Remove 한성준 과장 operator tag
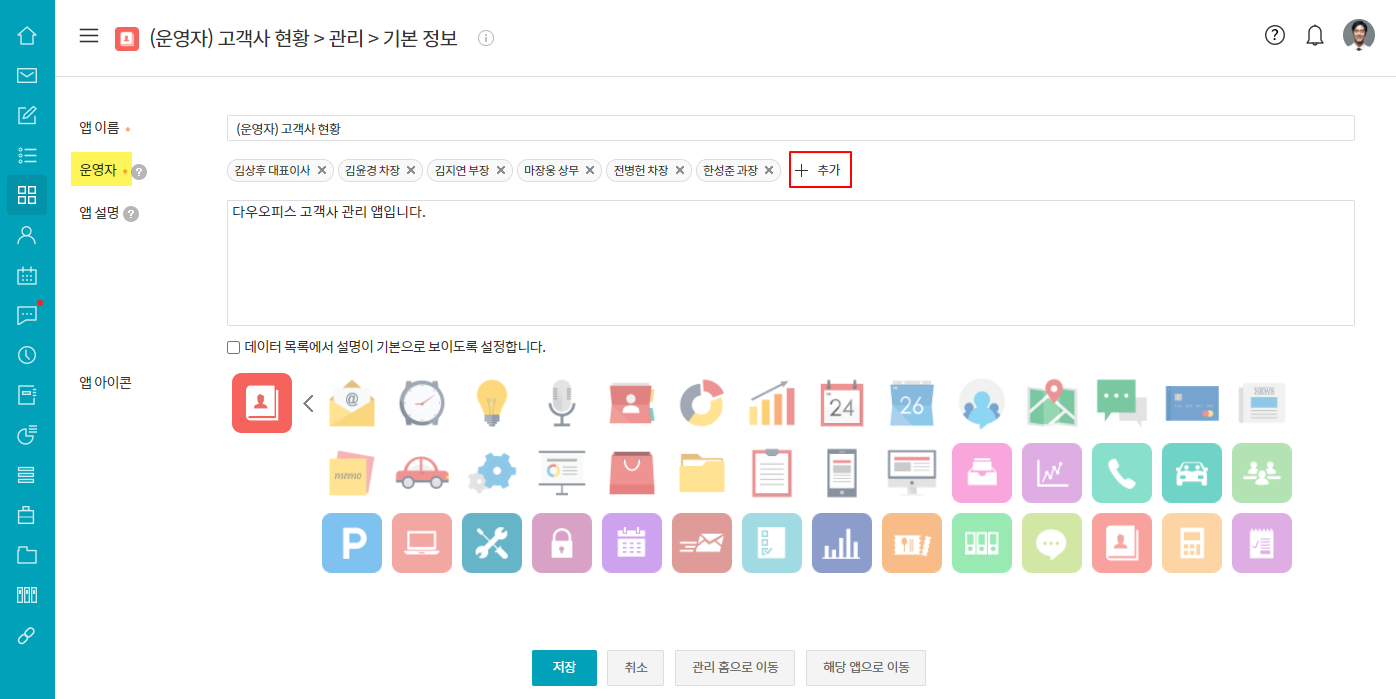 coord(769,171)
